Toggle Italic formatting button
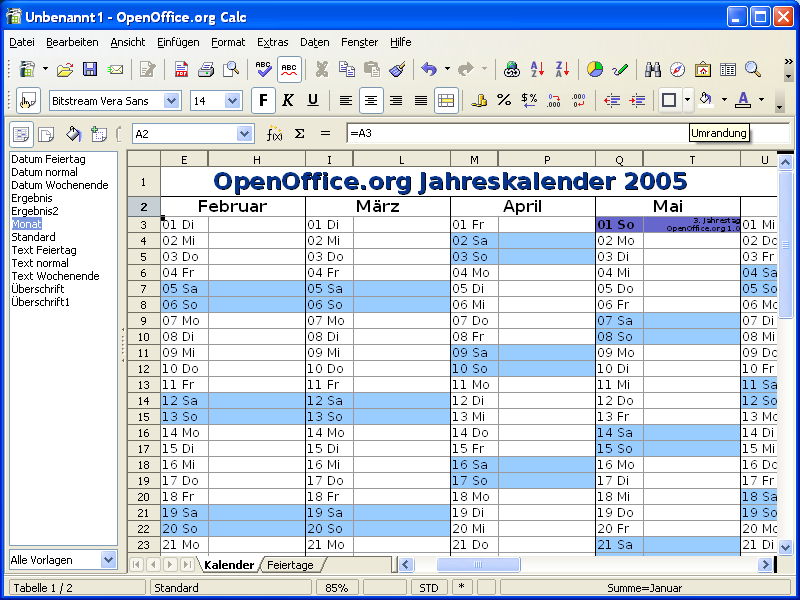Image resolution: width=800 pixels, height=600 pixels. [x=288, y=100]
